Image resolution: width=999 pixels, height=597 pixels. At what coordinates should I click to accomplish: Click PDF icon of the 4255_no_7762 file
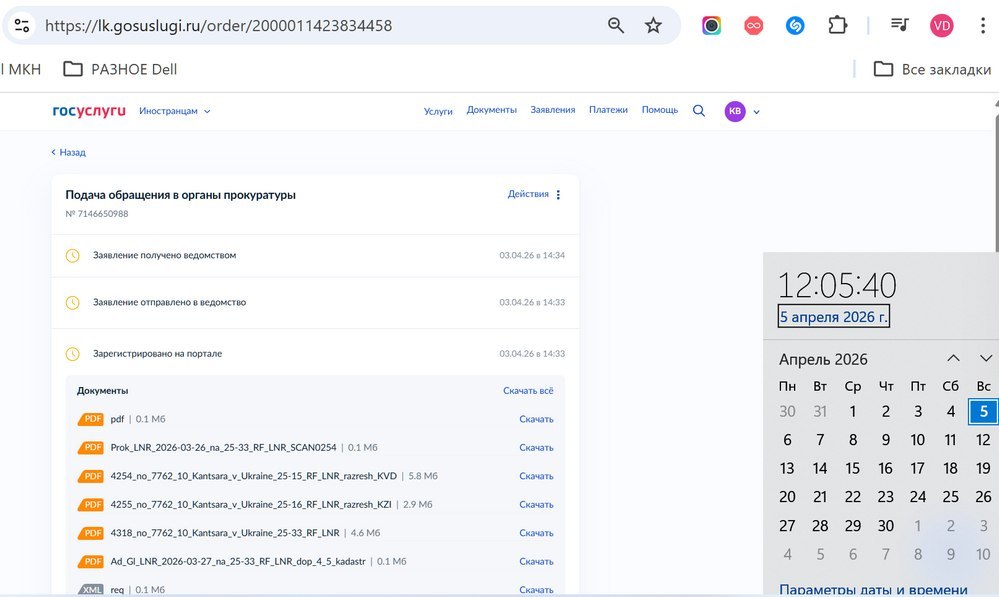pos(91,505)
